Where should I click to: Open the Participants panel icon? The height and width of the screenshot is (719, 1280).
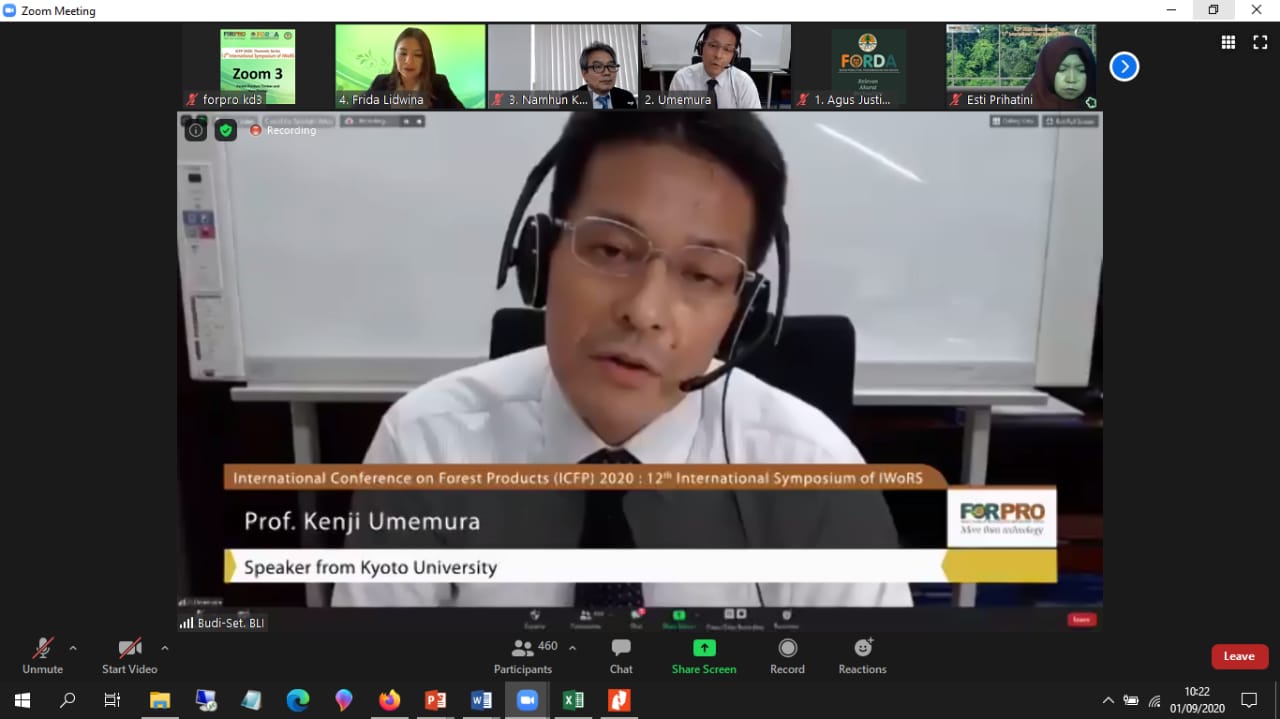click(x=523, y=648)
